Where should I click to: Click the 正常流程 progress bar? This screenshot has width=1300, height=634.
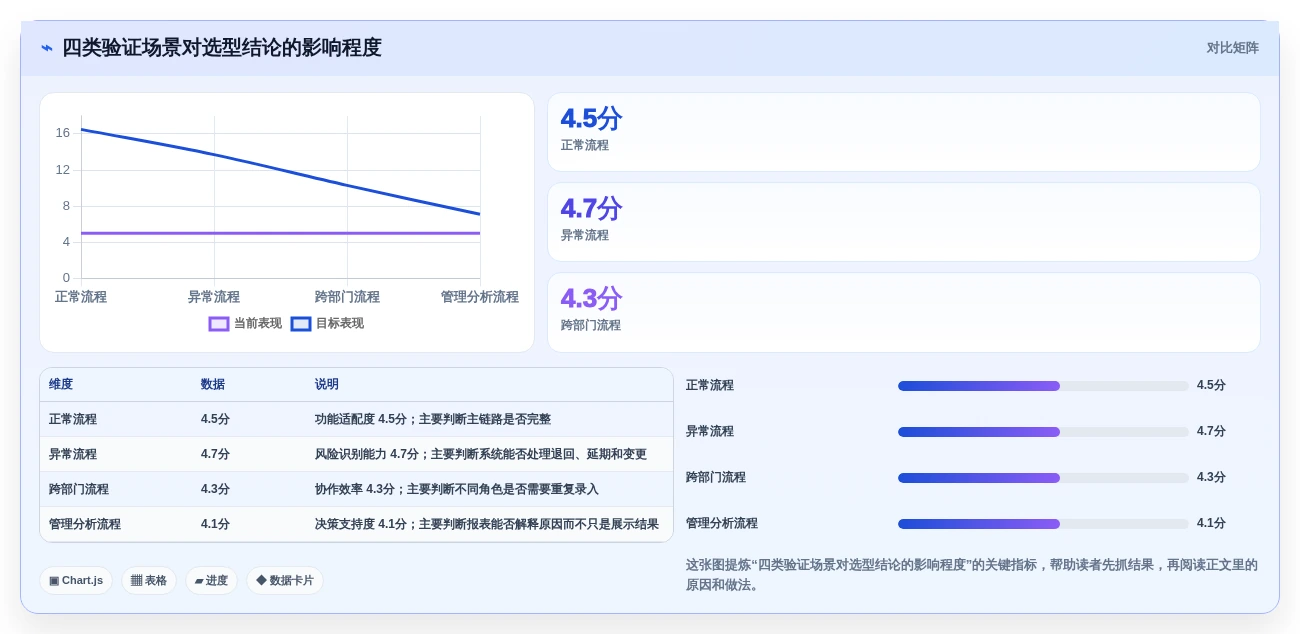click(1043, 386)
